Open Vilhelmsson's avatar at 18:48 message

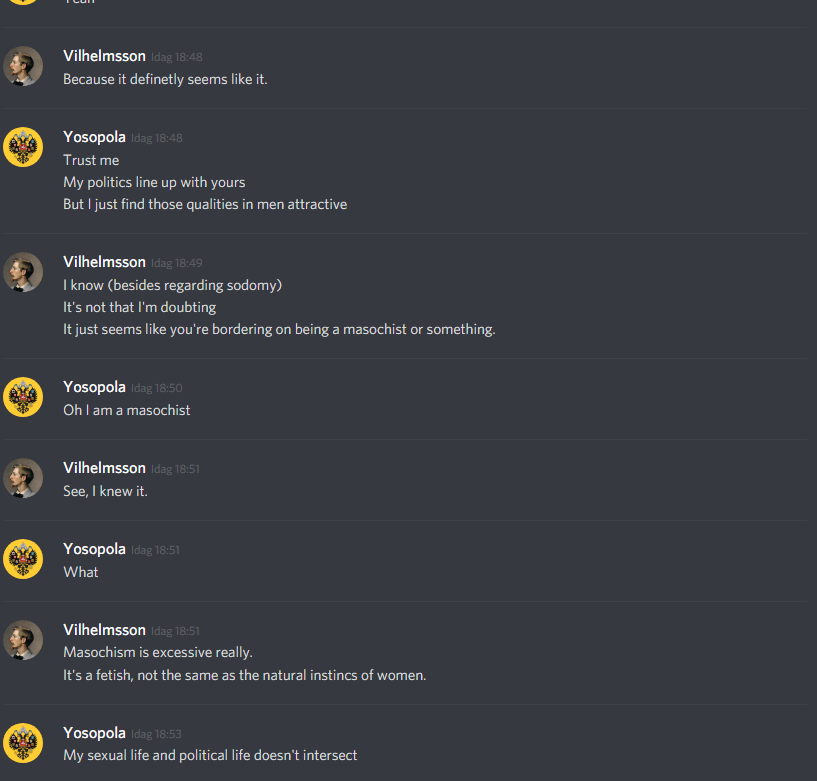[x=23, y=66]
